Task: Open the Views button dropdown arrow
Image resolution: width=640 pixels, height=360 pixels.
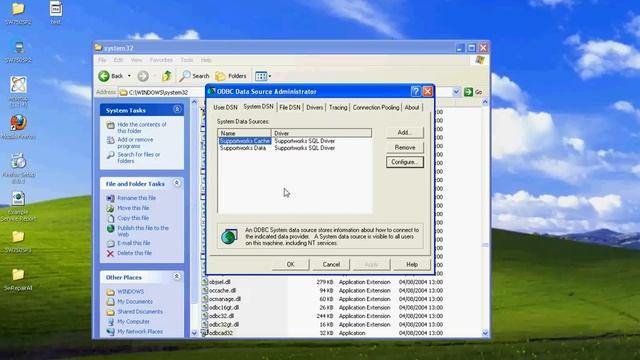Action: [270, 76]
